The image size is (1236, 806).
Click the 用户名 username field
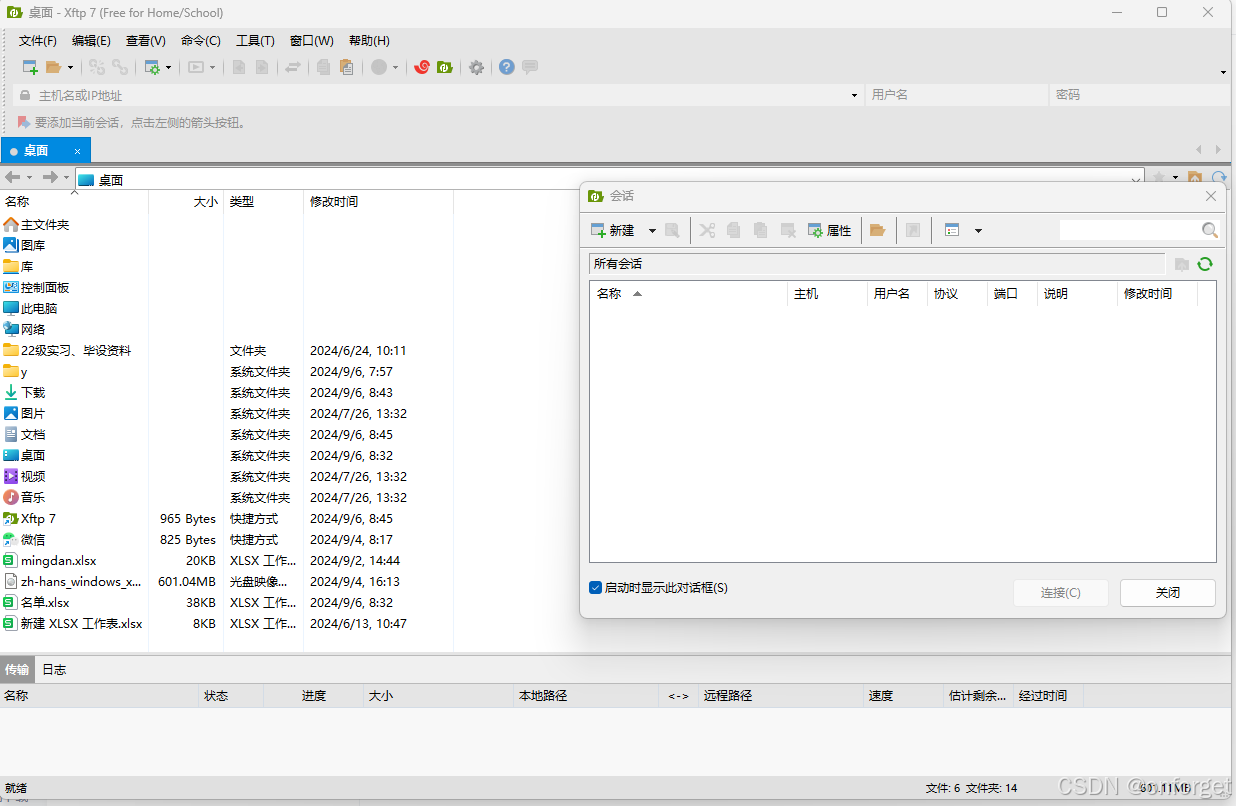(957, 95)
